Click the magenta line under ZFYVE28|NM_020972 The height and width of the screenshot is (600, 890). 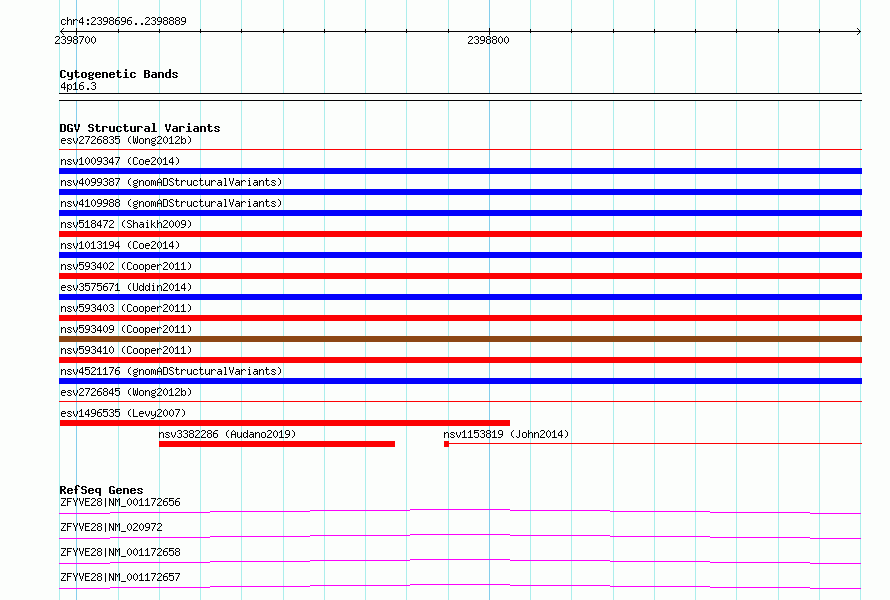460,536
